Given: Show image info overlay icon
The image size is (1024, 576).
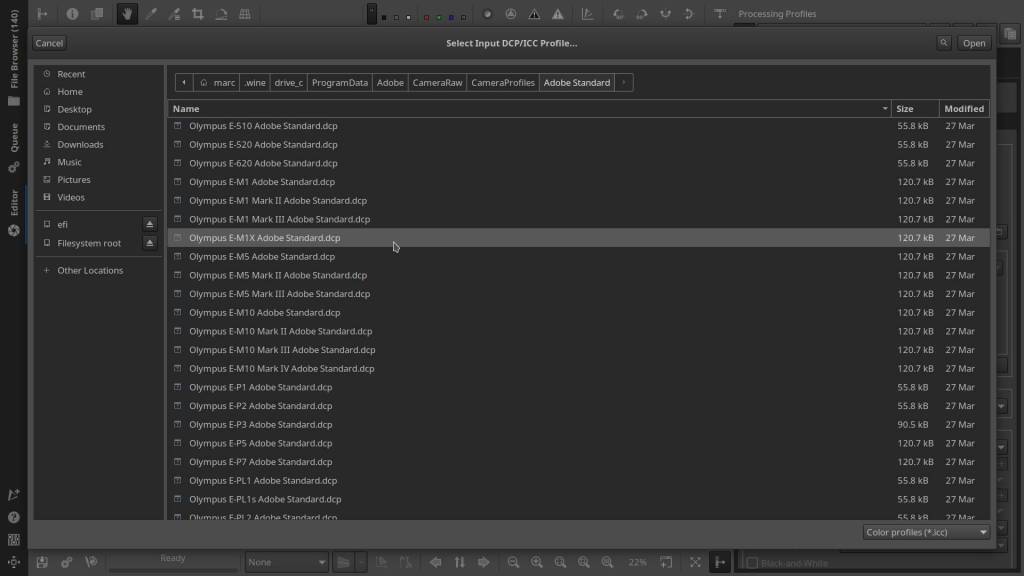Looking at the screenshot, I should coord(72,14).
